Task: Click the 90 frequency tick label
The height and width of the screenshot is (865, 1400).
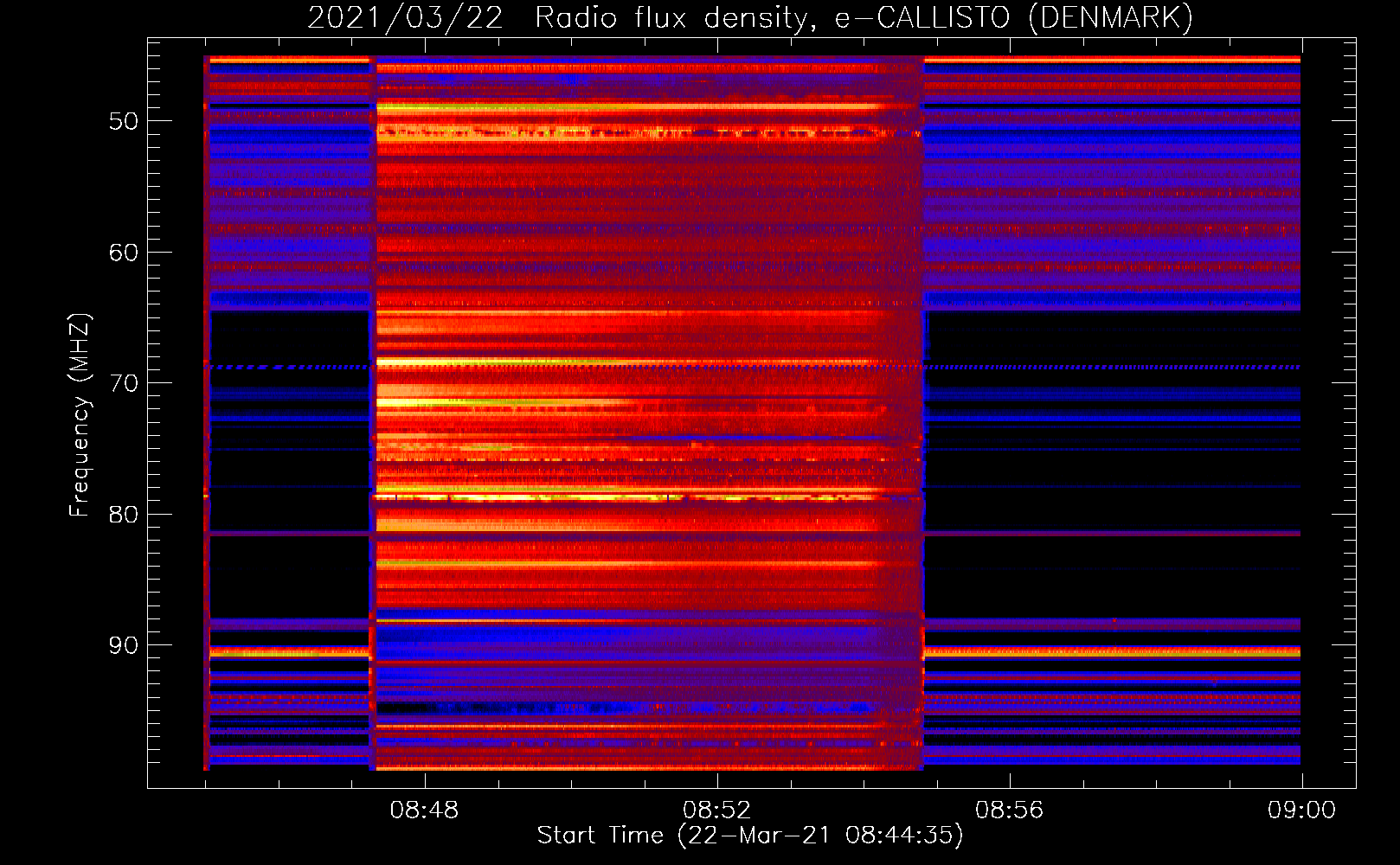Action: [x=124, y=645]
